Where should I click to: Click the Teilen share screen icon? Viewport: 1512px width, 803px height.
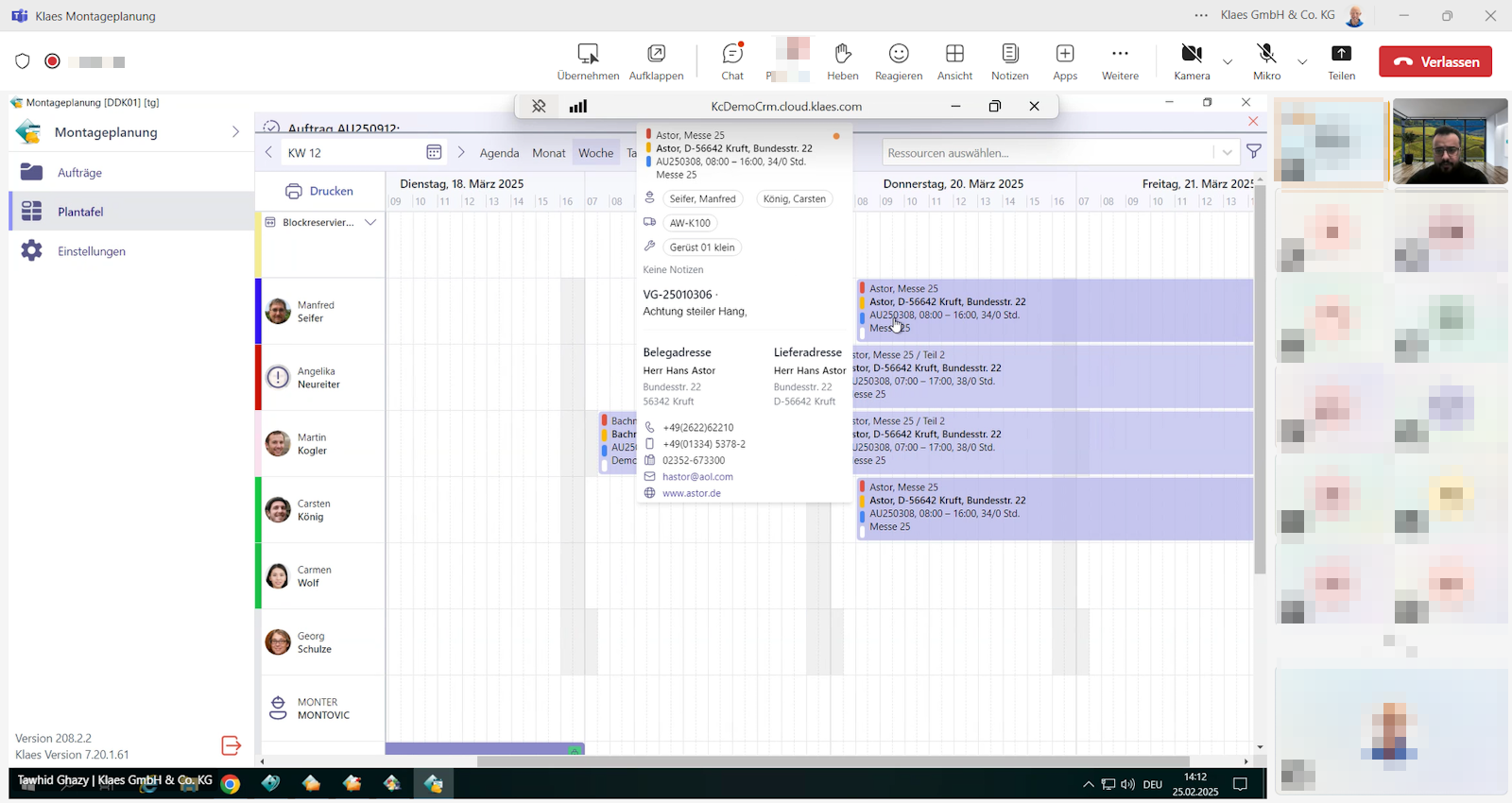[1341, 53]
